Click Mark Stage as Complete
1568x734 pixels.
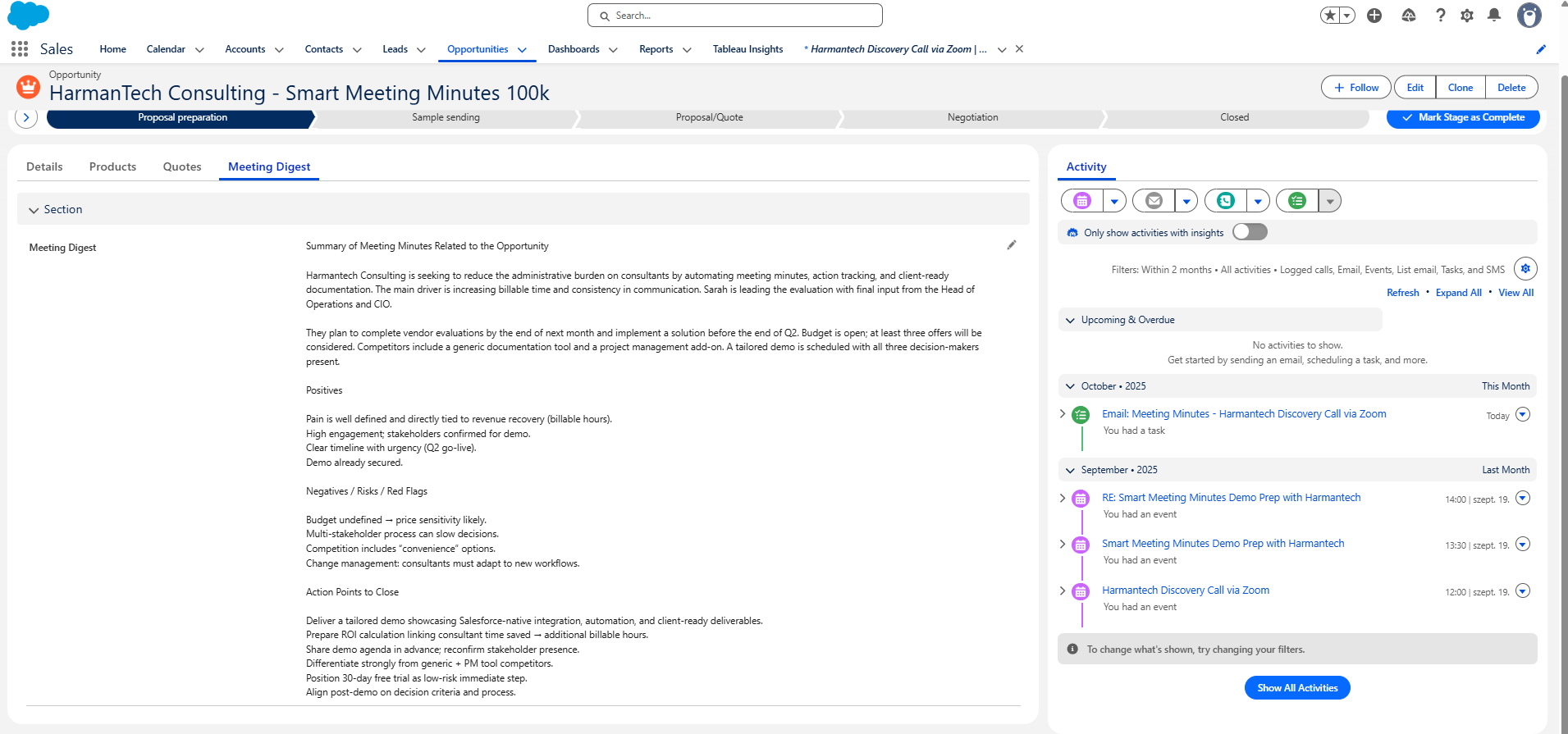[x=1463, y=117]
